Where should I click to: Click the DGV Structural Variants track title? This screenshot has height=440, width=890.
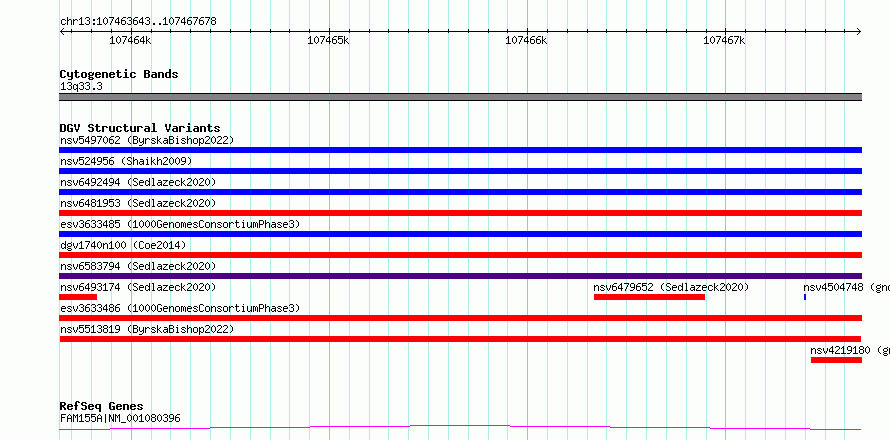[140, 128]
